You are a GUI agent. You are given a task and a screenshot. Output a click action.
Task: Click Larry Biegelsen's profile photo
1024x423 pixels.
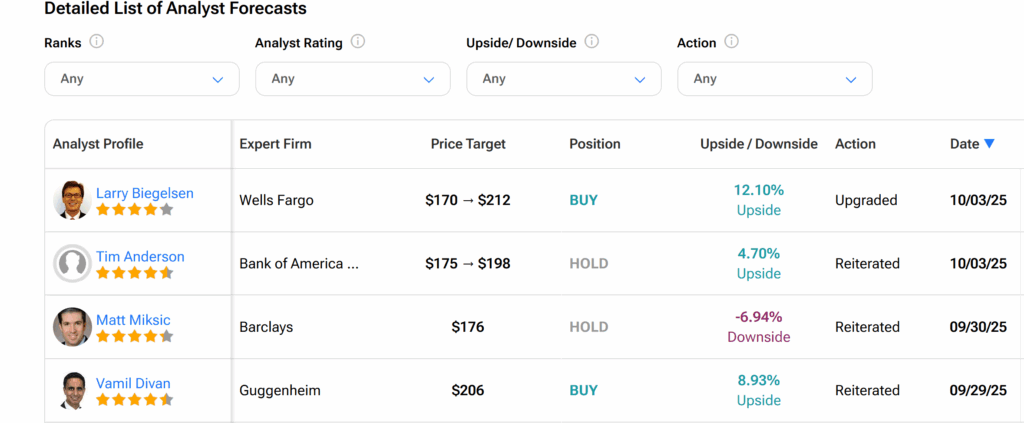pyautogui.click(x=72, y=200)
